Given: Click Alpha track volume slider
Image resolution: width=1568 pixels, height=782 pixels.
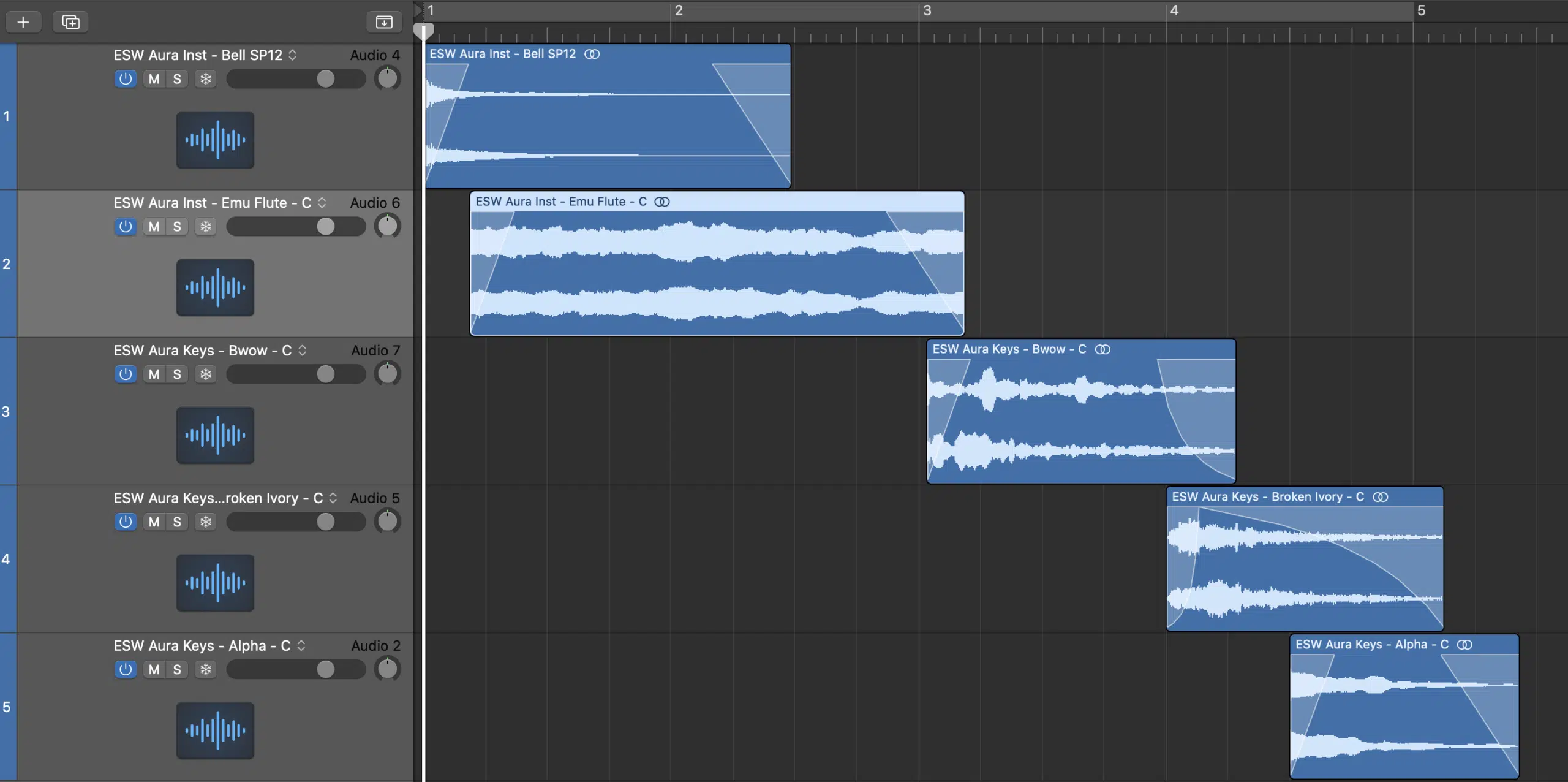Looking at the screenshot, I should coord(296,670).
